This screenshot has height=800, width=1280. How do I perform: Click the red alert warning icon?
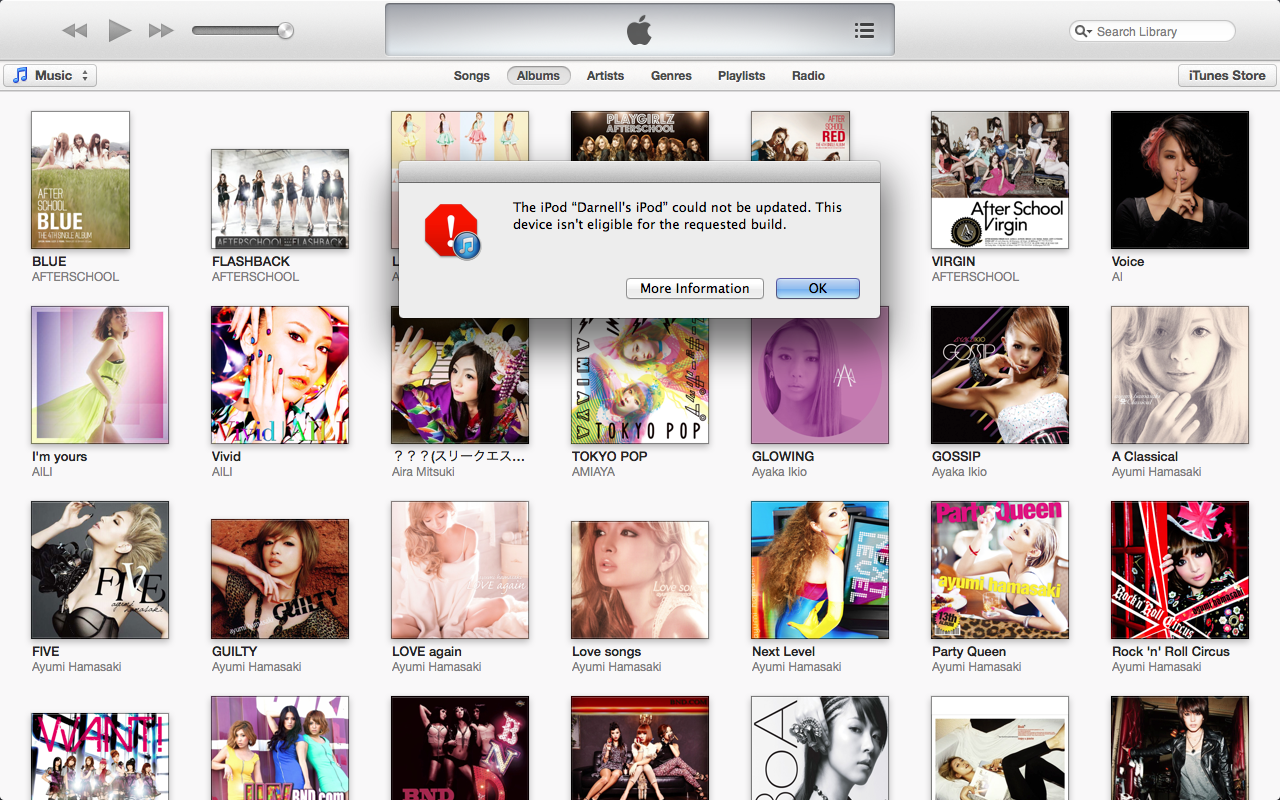pyautogui.click(x=452, y=232)
